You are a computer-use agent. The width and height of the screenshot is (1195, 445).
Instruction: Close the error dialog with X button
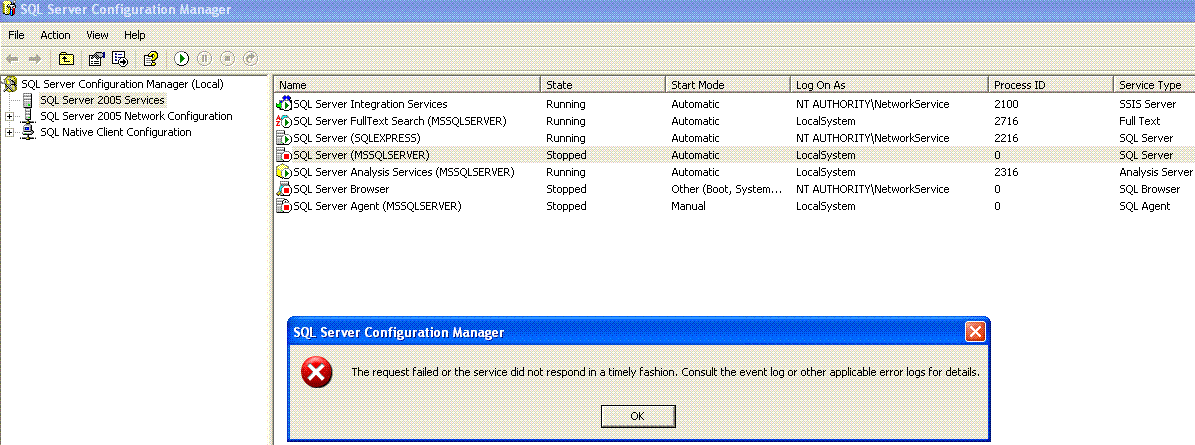tap(976, 331)
